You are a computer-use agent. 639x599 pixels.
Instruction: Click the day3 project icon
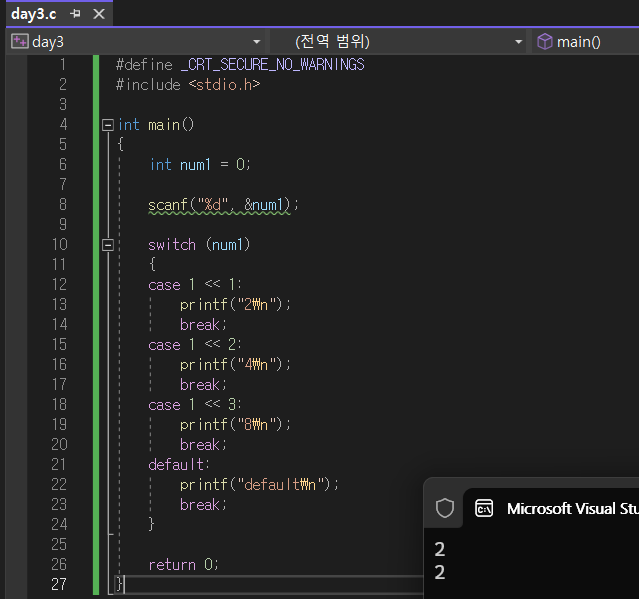[x=20, y=42]
